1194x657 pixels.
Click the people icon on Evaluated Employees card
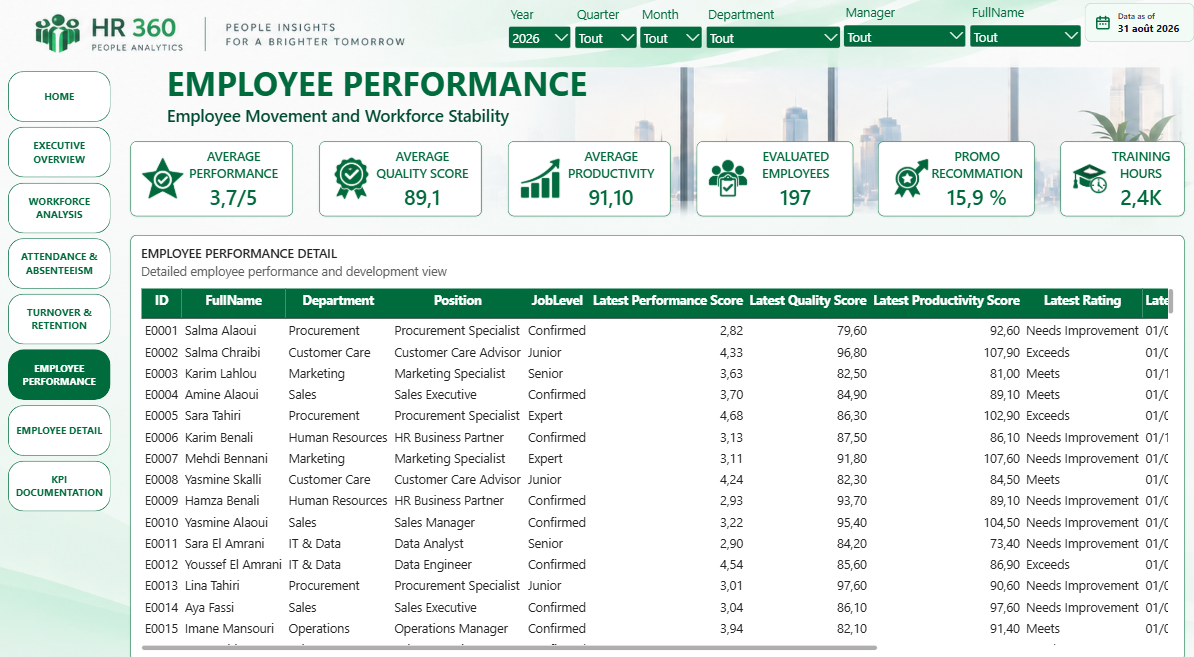click(728, 178)
